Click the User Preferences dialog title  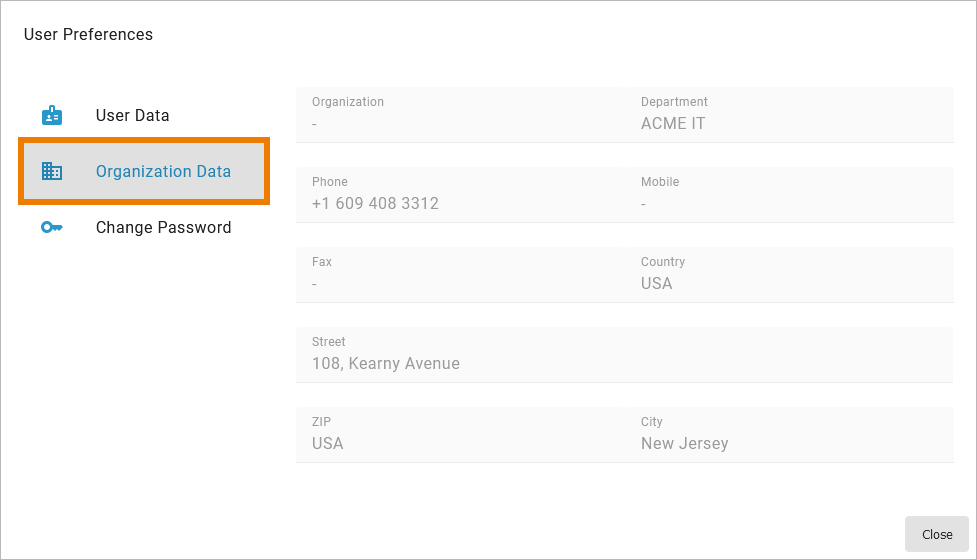click(88, 34)
